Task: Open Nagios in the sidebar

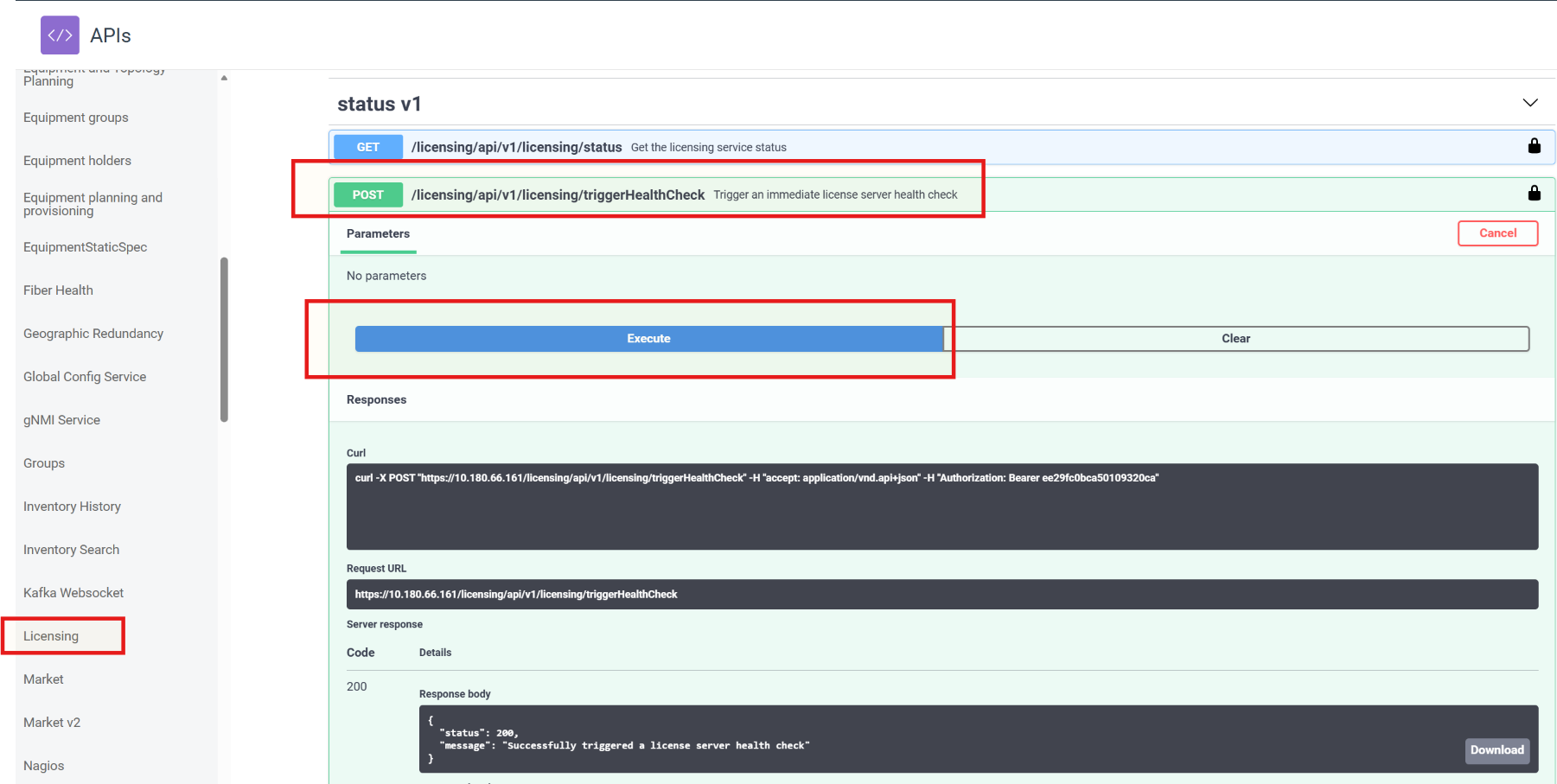Action: click(43, 766)
